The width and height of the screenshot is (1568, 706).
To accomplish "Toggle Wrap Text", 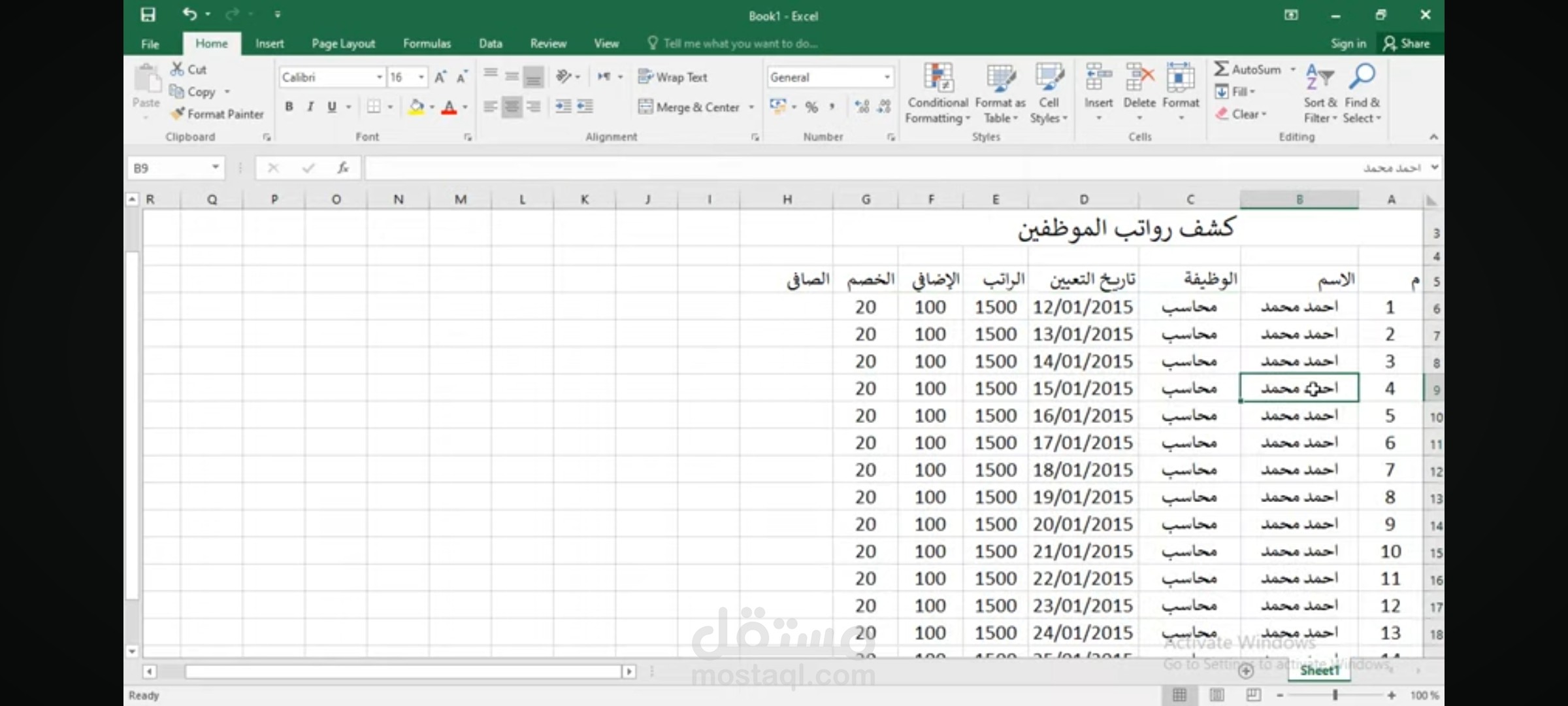I will pyautogui.click(x=672, y=77).
